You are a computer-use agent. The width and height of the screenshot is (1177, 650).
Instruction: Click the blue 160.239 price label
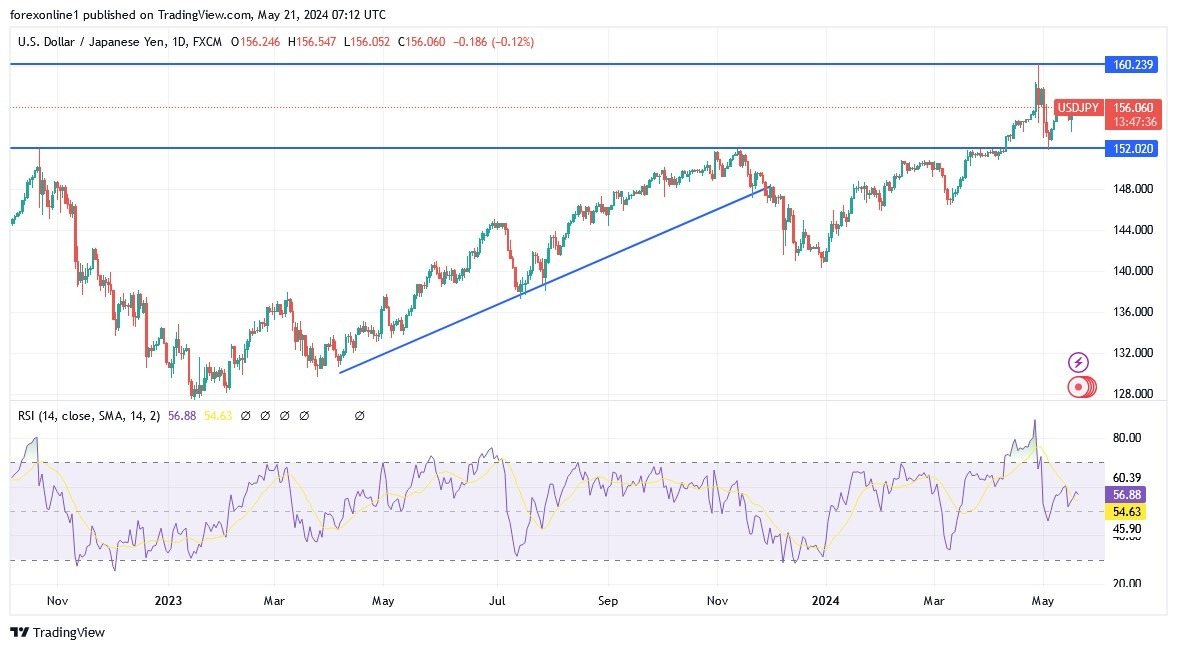(1133, 64)
